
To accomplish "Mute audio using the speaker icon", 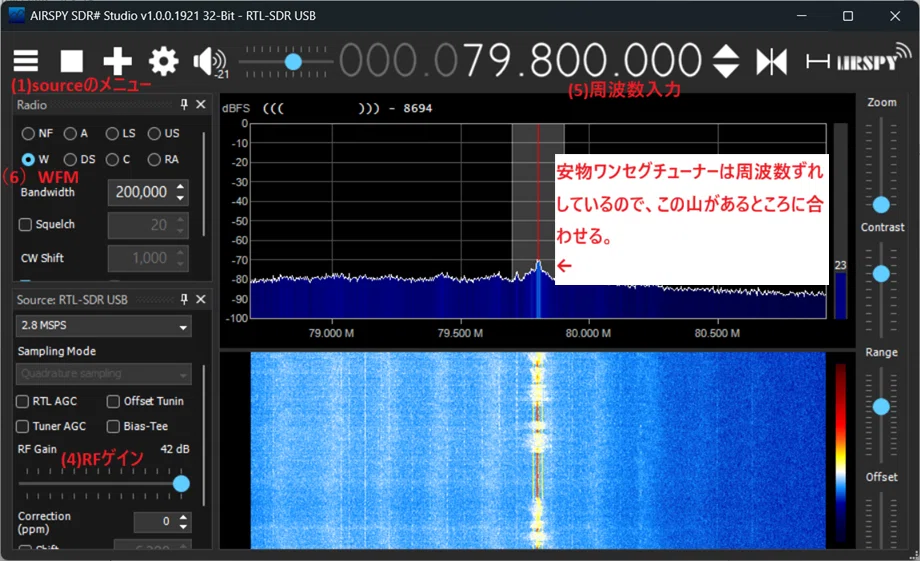I will point(209,61).
